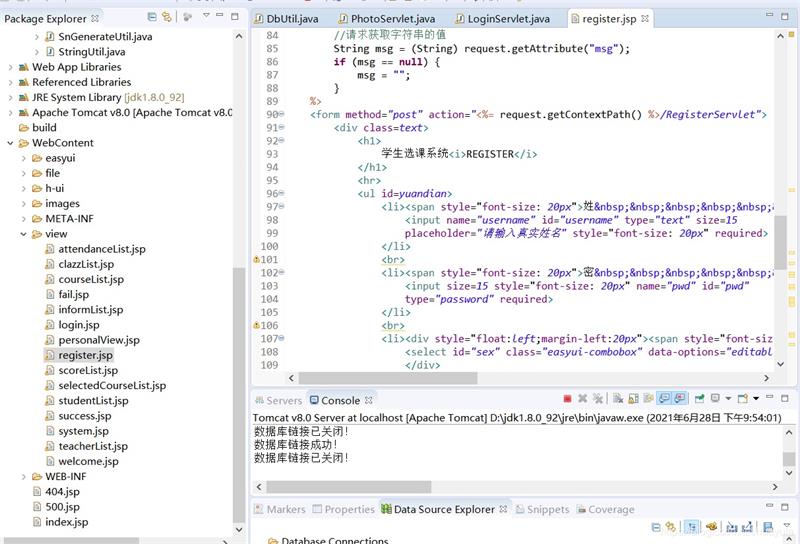800x544 pixels.
Task: Toggle Scroll Lock in Console toolbar
Action: pos(633,399)
